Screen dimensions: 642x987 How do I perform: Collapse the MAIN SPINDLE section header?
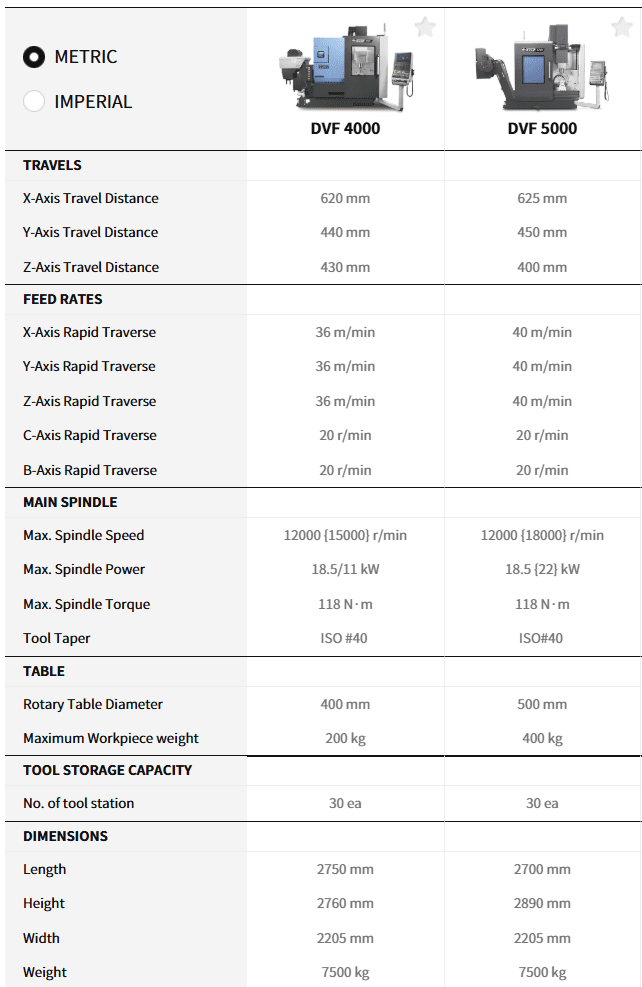click(x=70, y=502)
